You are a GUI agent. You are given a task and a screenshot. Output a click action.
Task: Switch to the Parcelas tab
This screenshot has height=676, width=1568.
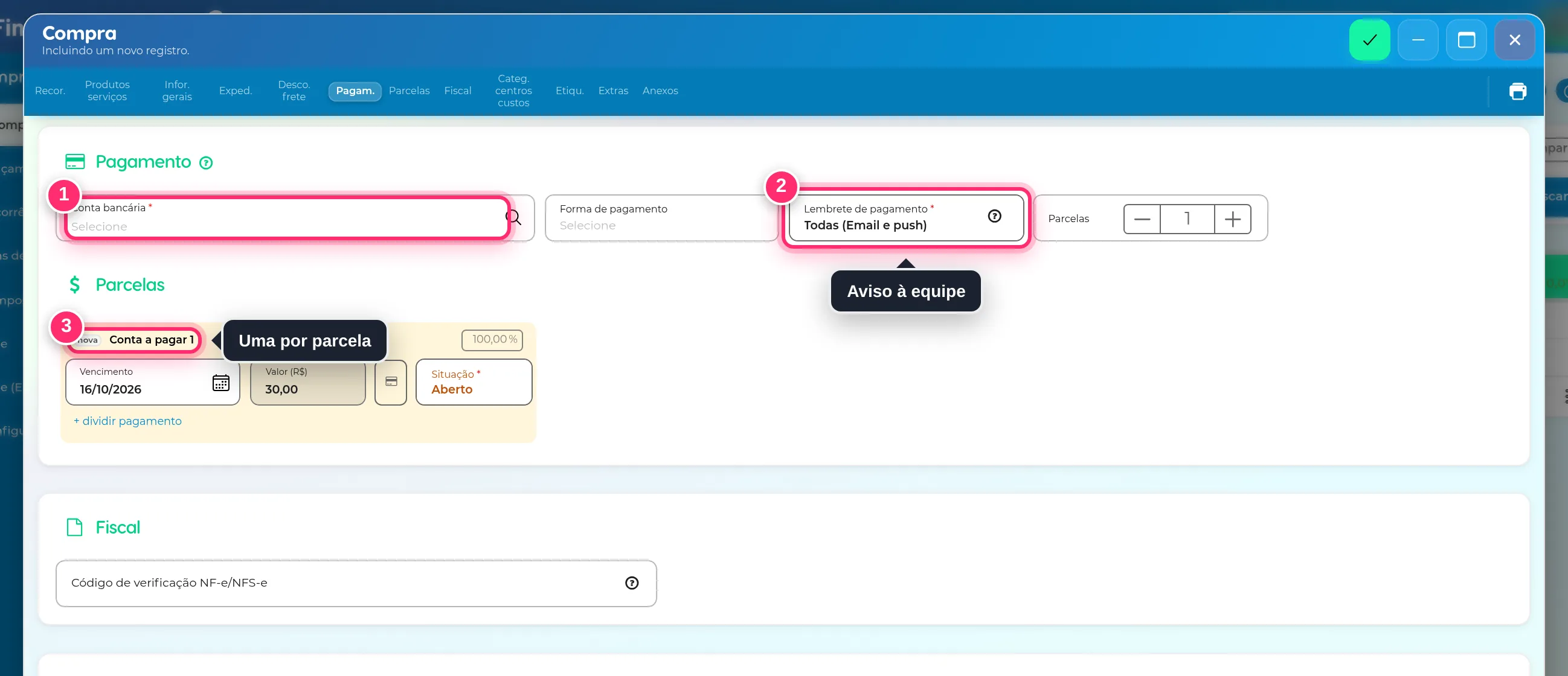tap(409, 91)
